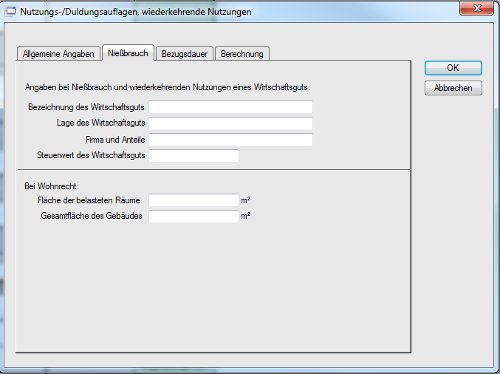
Task: Click the 'Lage des Wirtschaftsguts' label
Action: tap(101, 123)
